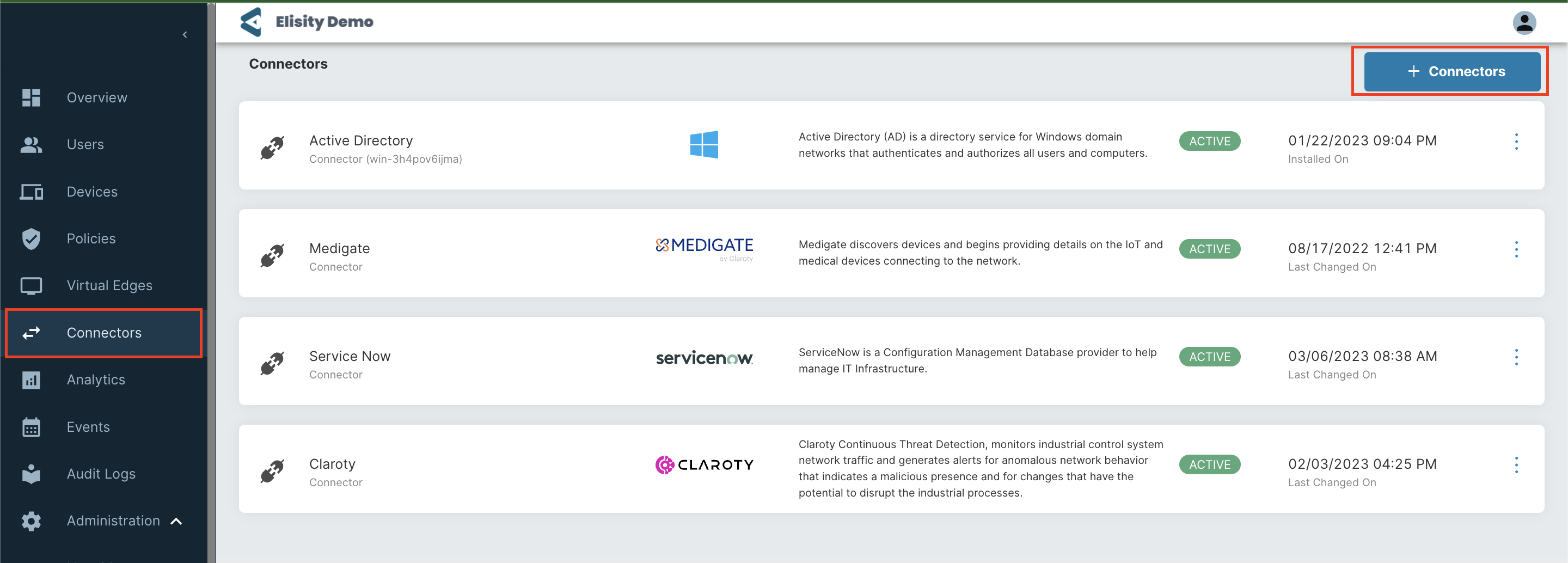The image size is (1568, 563).
Task: Collapse the sidebar with the chevron
Action: tap(185, 35)
